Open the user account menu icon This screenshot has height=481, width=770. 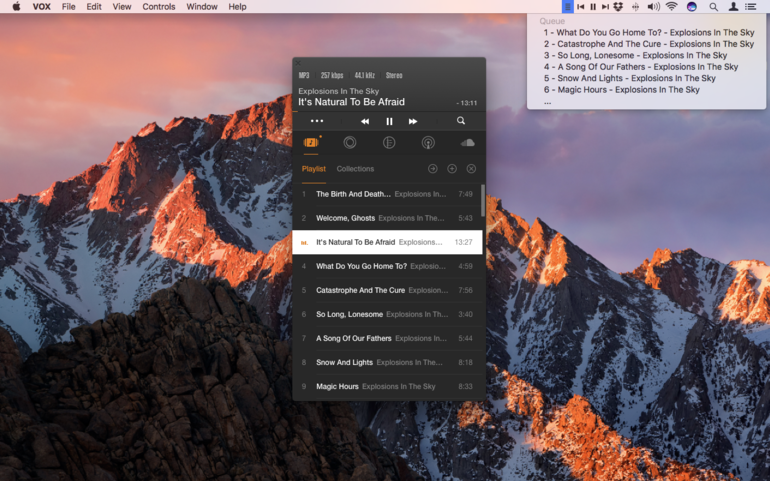[x=733, y=6]
